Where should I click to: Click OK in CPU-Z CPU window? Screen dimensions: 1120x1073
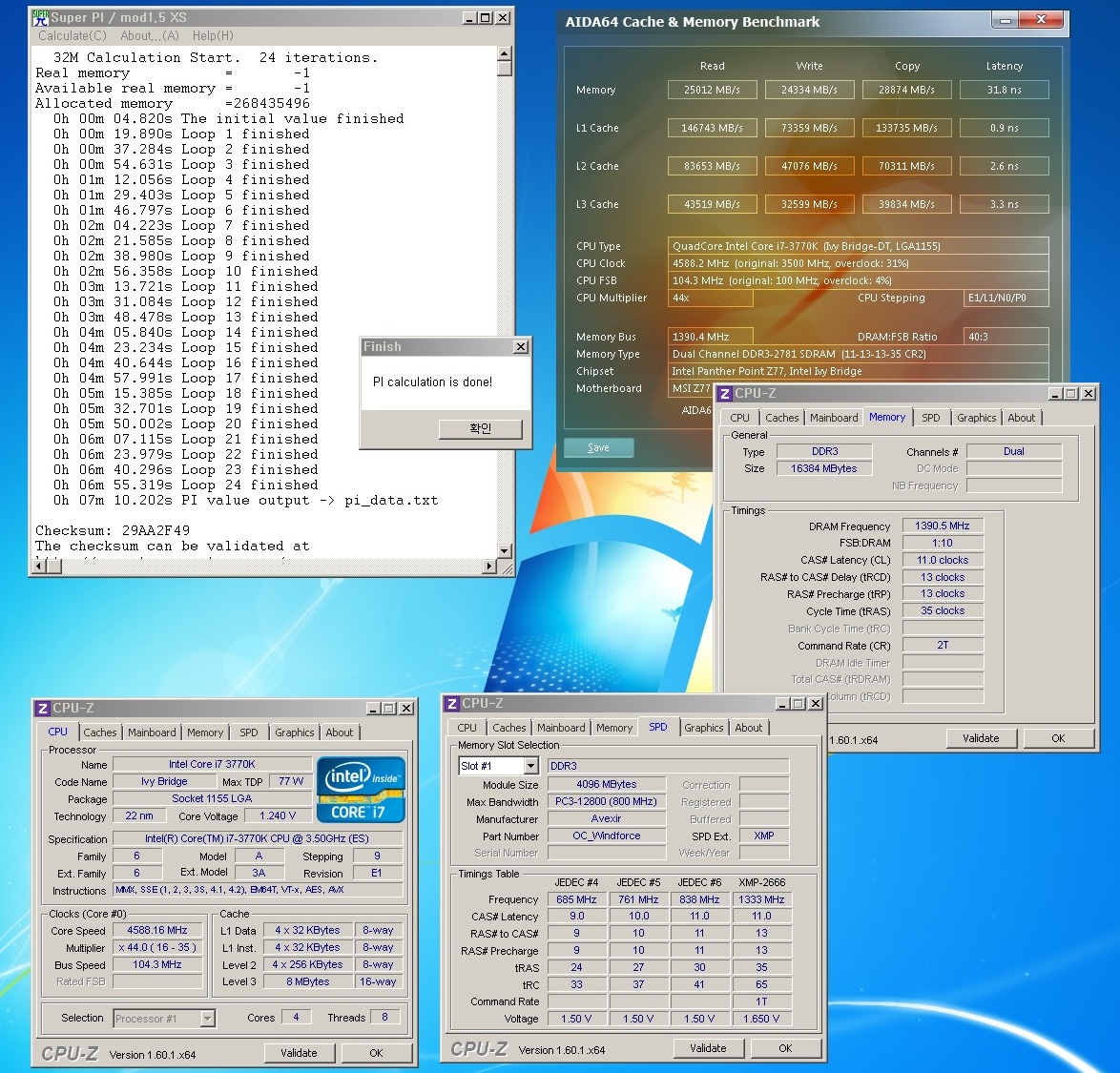(377, 1053)
